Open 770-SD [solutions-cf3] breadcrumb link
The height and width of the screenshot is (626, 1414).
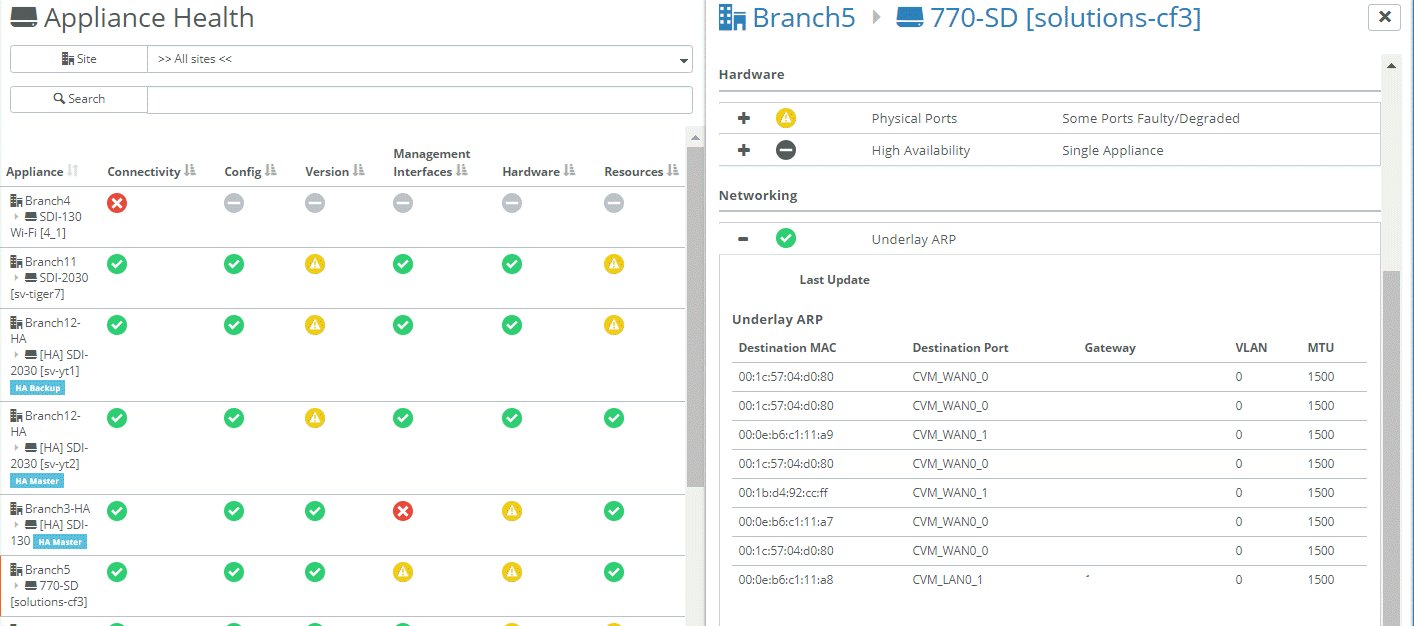(1049, 17)
